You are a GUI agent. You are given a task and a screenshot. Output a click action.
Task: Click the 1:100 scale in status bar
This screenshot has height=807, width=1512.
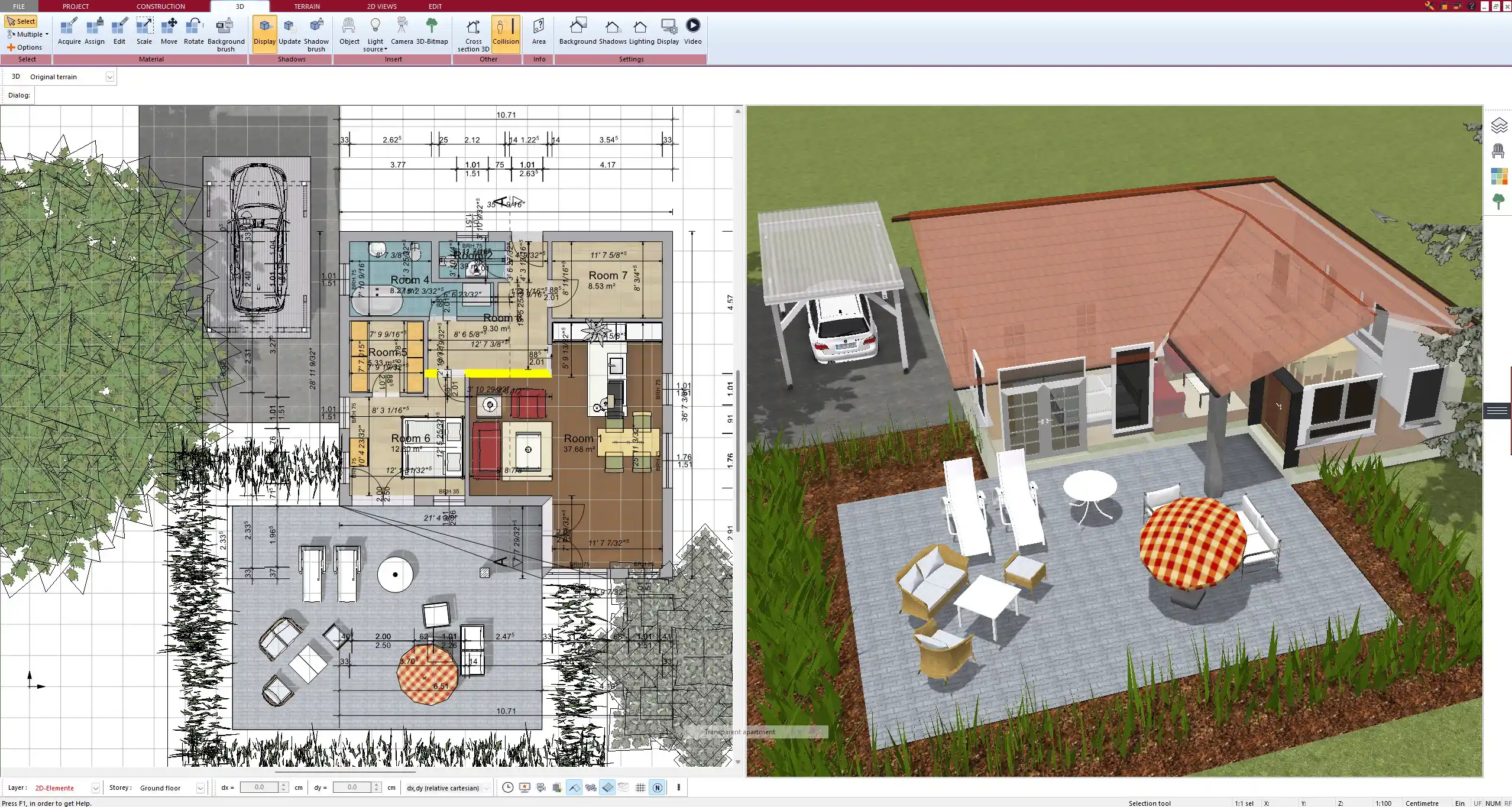click(1383, 803)
